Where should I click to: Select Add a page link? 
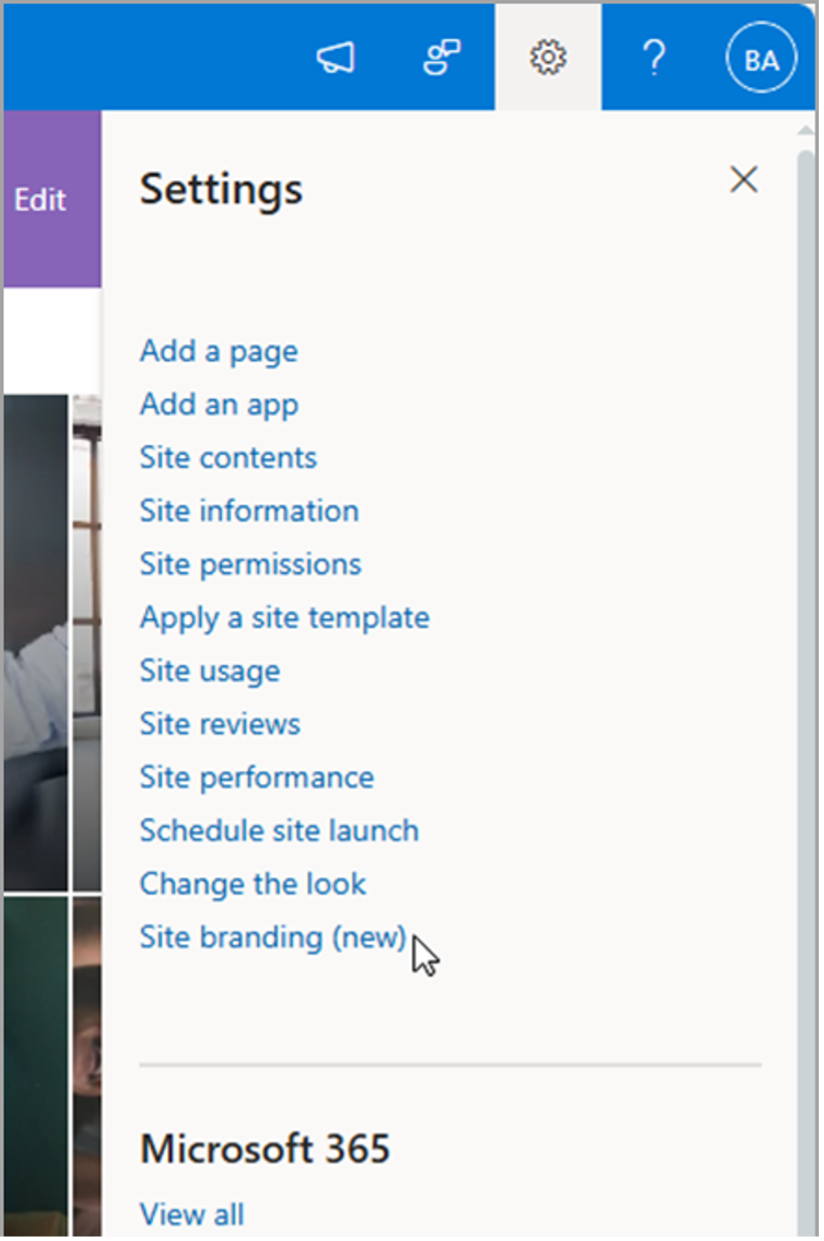pyautogui.click(x=218, y=351)
